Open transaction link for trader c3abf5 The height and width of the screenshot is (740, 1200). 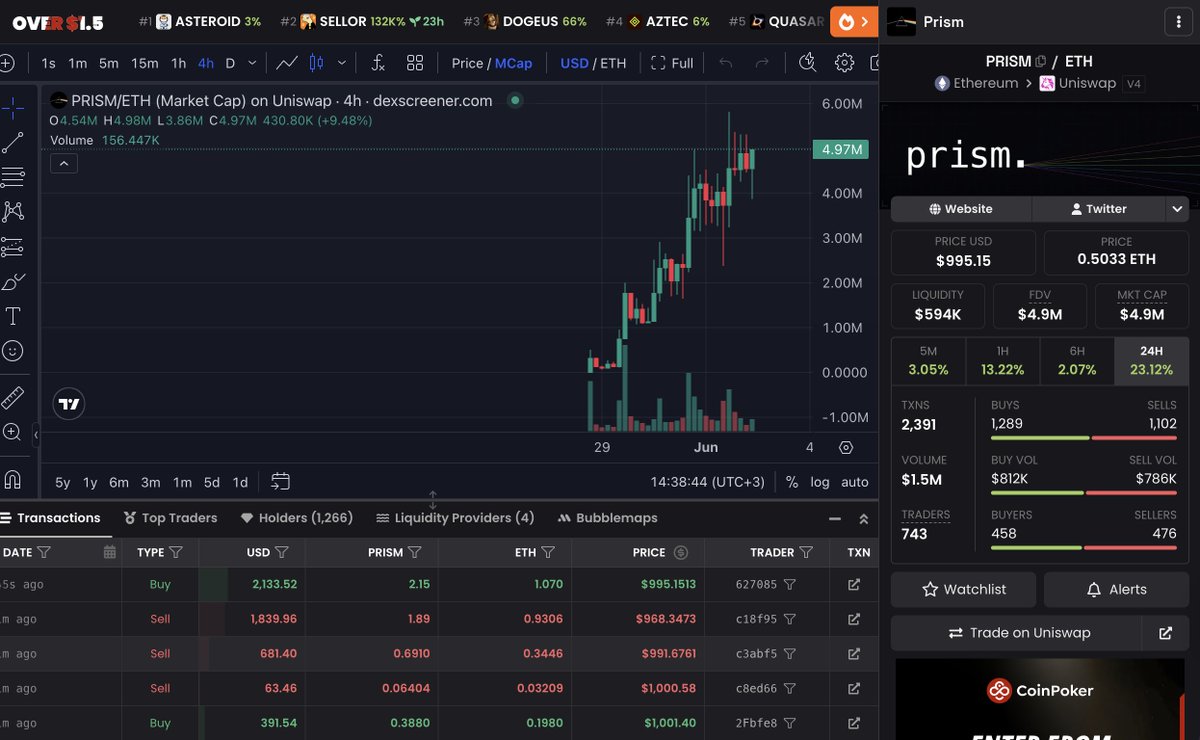coord(854,654)
